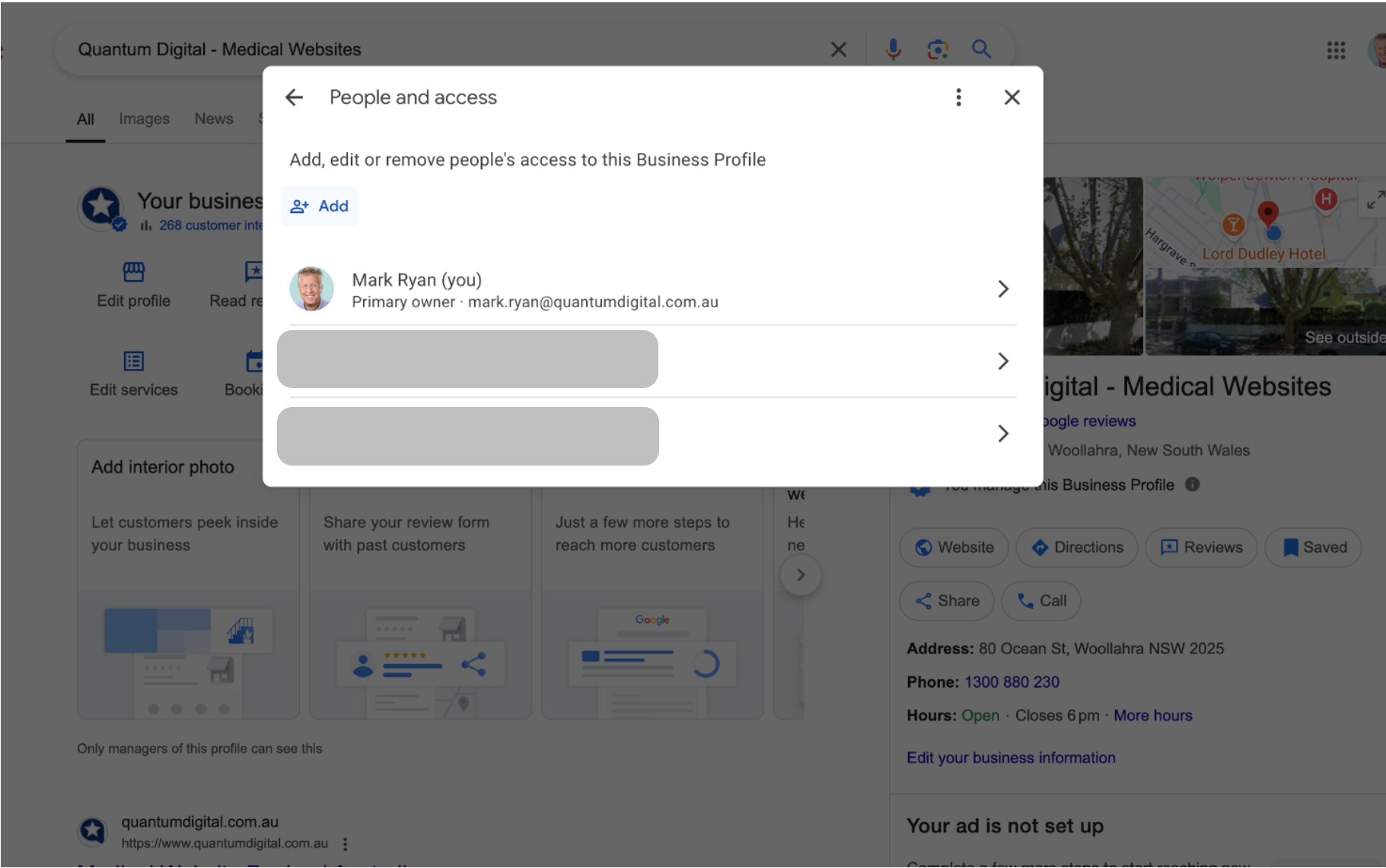
Task: Click the Share button
Action: click(947, 601)
